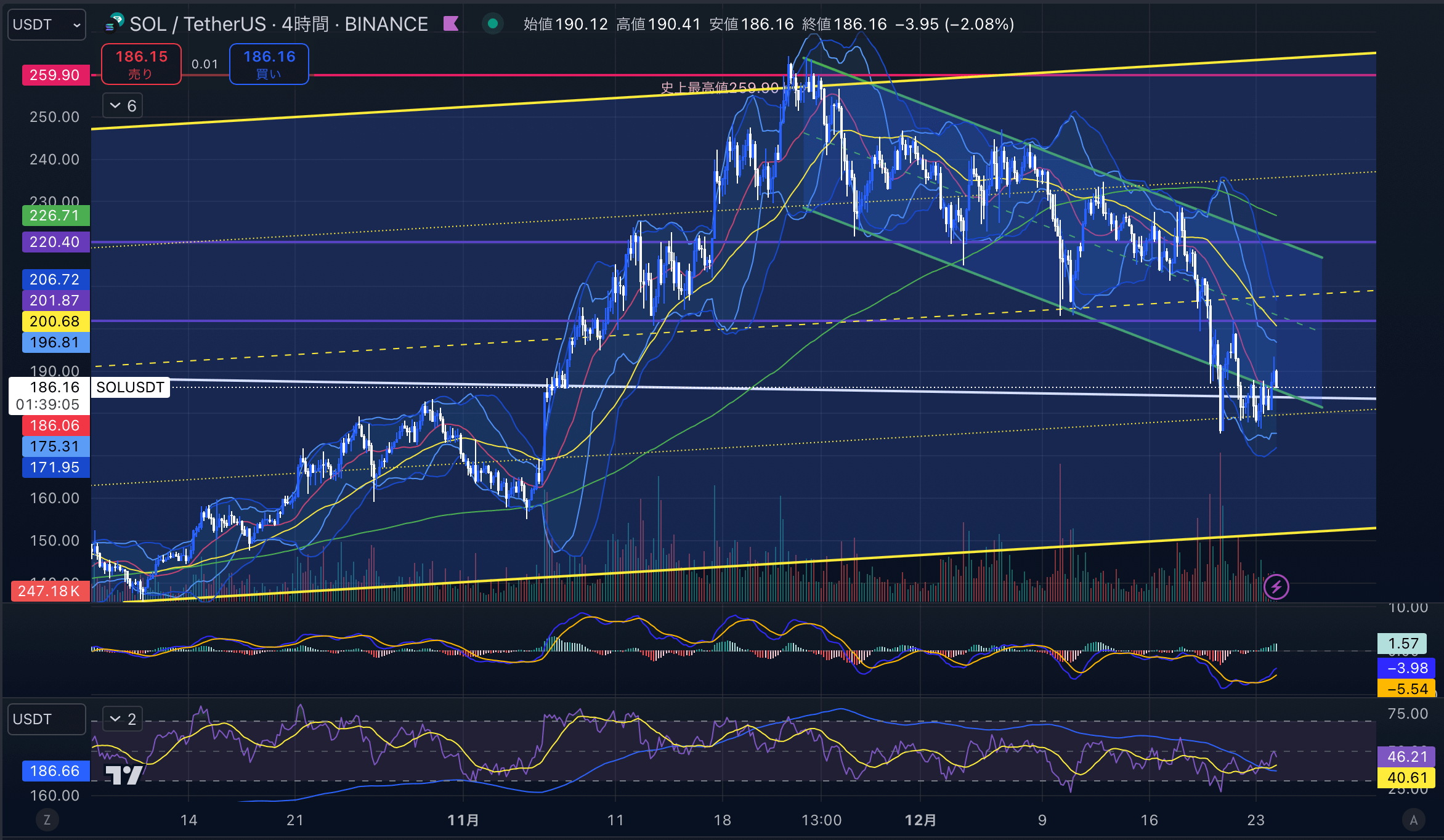Click the 247.18 K volume label
1444x840 pixels.
[x=51, y=591]
